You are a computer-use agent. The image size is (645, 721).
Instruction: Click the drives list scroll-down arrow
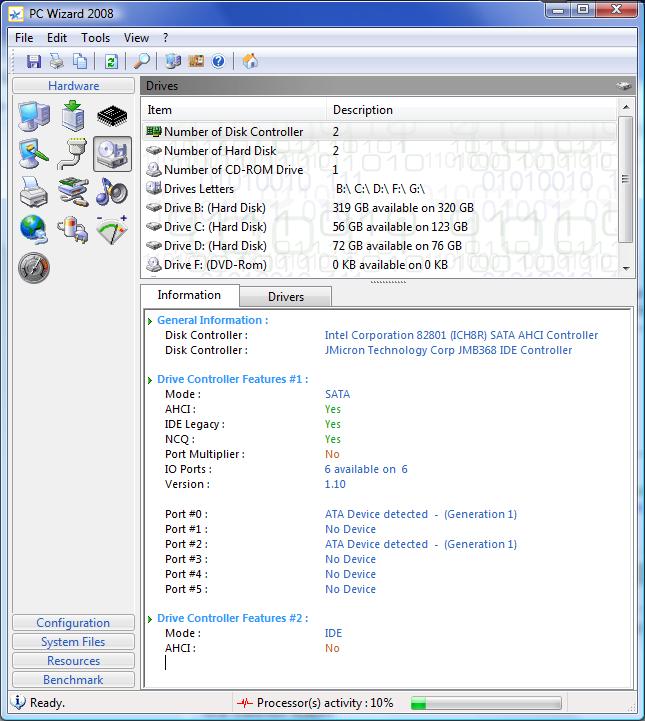point(626,268)
